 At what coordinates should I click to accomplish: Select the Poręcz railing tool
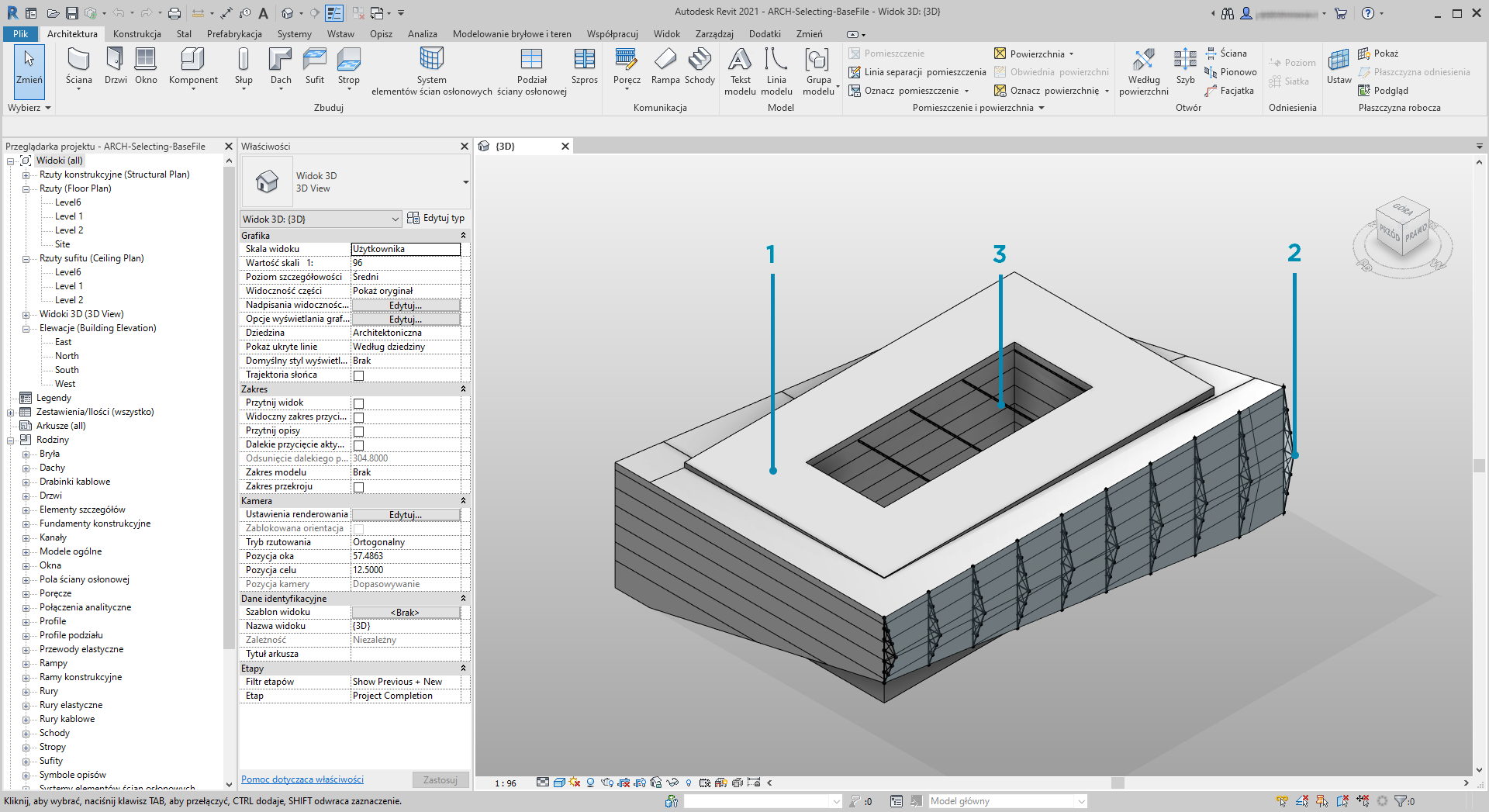627,67
